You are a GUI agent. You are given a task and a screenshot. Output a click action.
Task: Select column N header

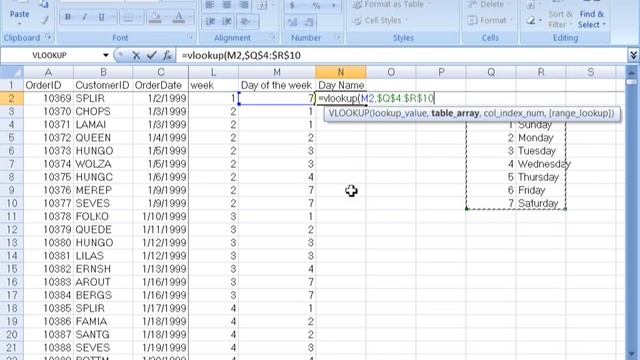(340, 73)
